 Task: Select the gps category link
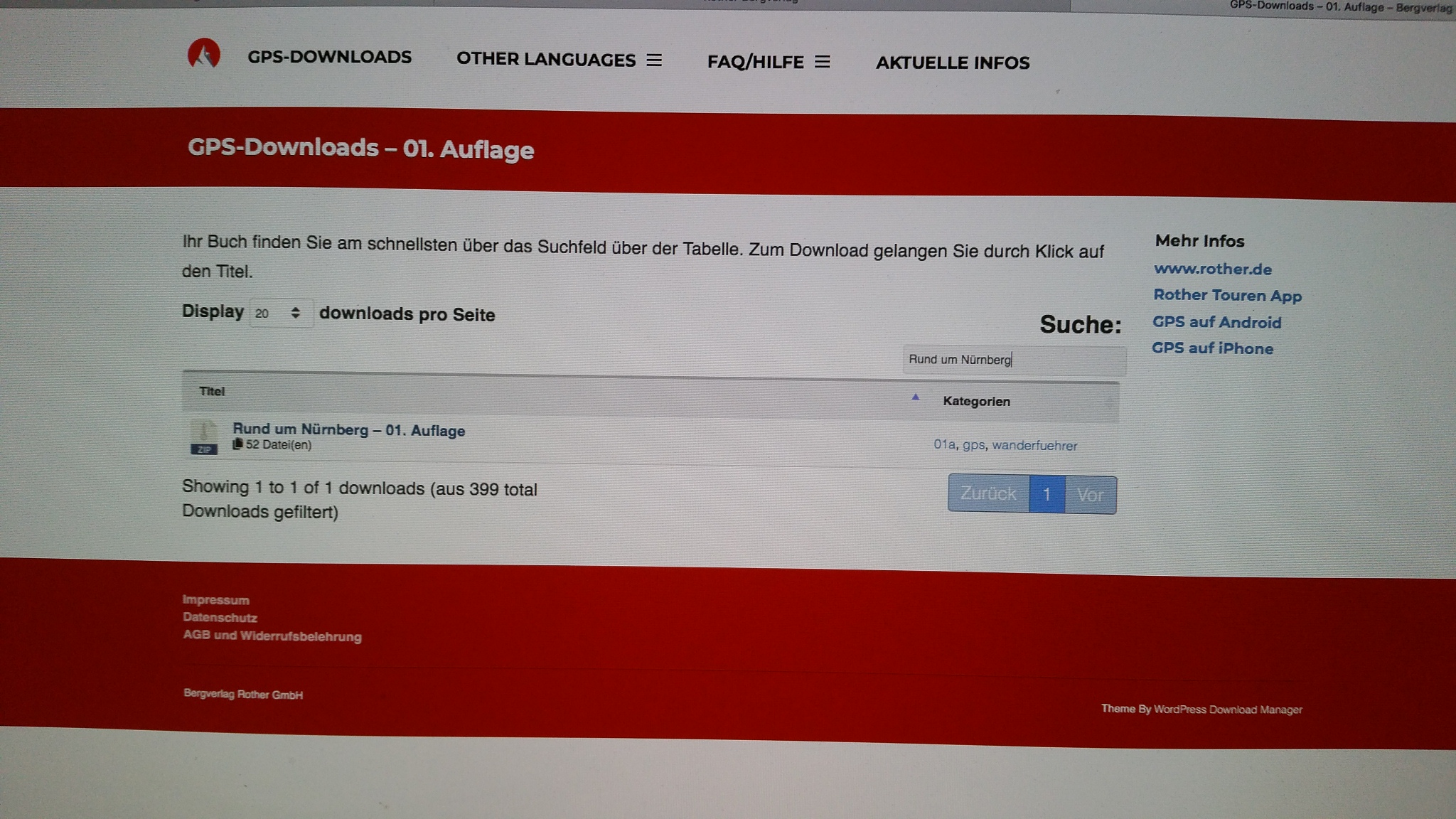pos(973,444)
